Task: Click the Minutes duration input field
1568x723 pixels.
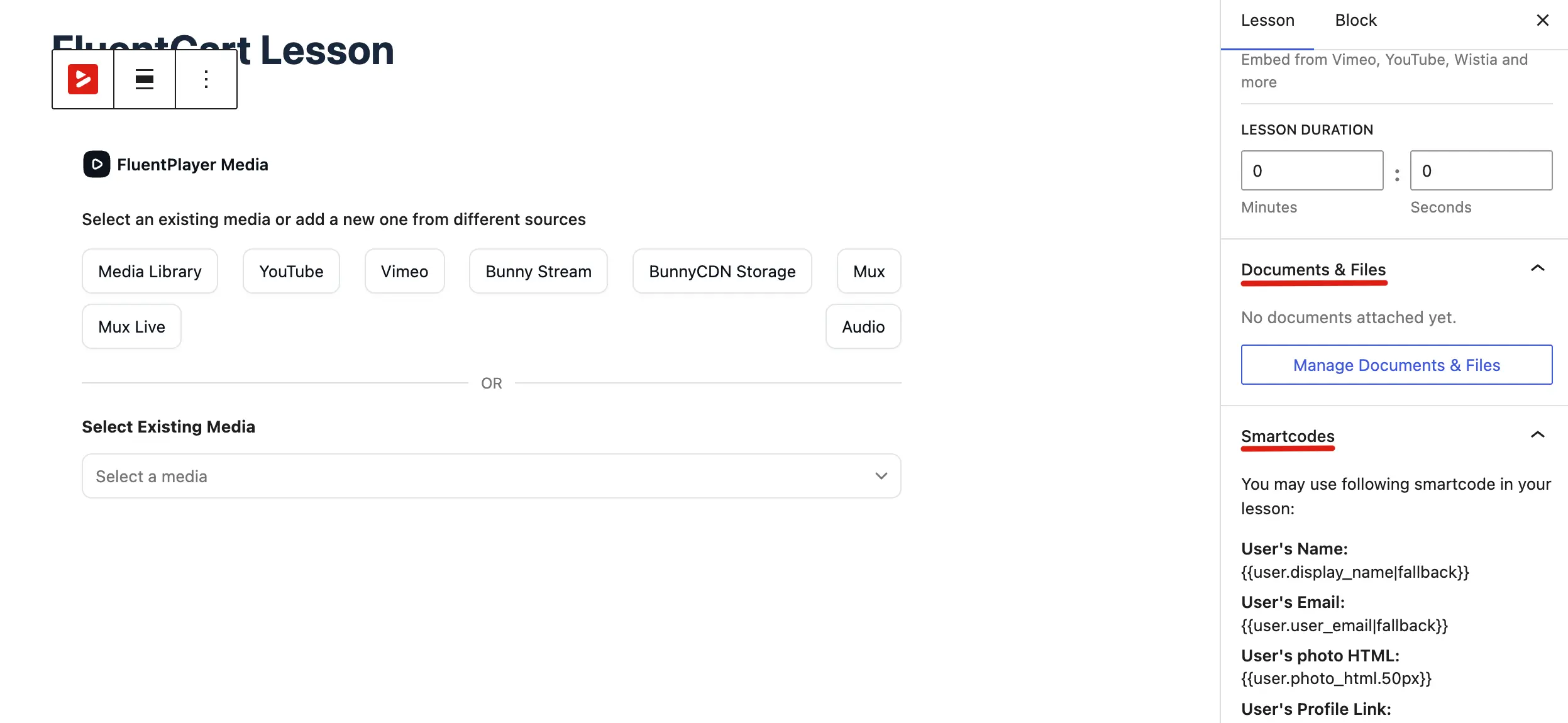Action: click(x=1312, y=170)
